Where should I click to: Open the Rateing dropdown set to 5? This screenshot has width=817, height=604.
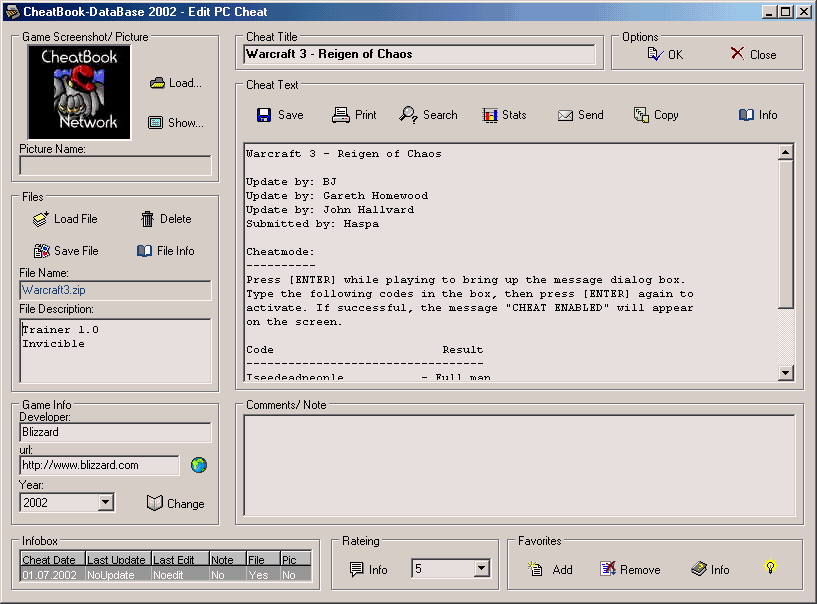(x=481, y=569)
